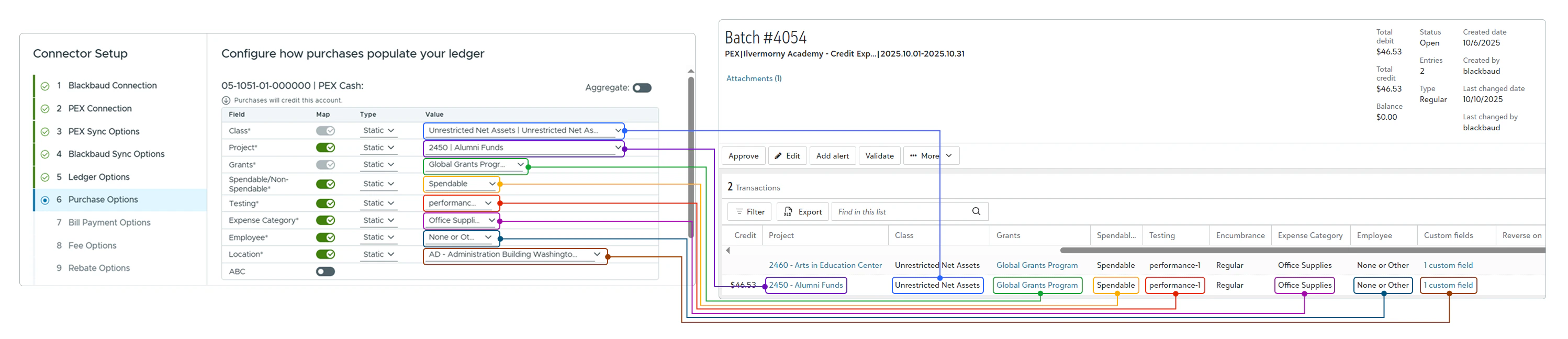The width and height of the screenshot is (1568, 339).
Task: Click the search magnifier in Find in this list
Action: pos(976,211)
